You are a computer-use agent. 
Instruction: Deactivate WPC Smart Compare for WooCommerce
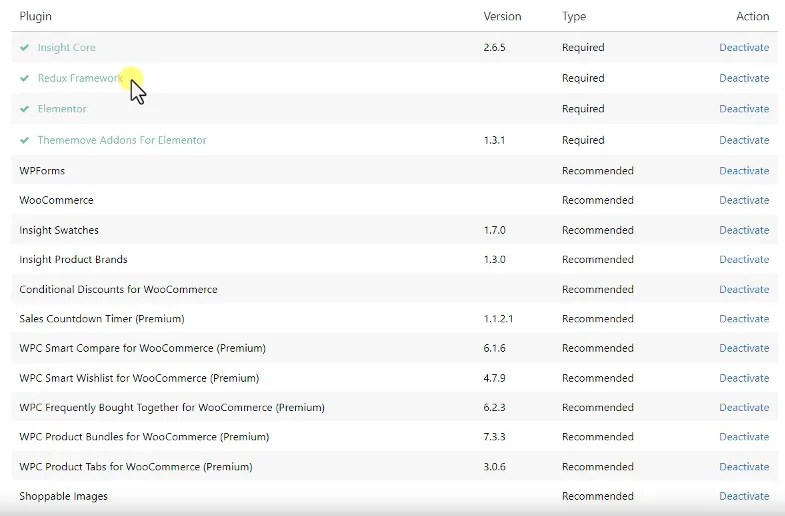point(744,348)
